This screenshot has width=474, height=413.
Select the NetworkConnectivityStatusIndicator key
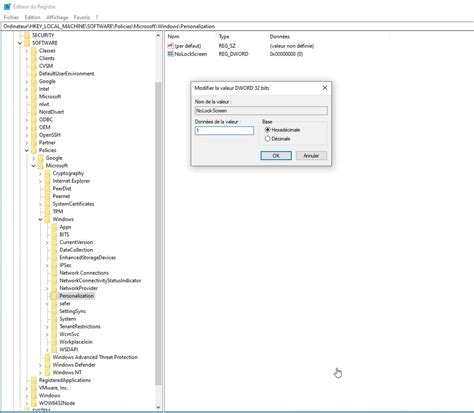[x=100, y=280]
